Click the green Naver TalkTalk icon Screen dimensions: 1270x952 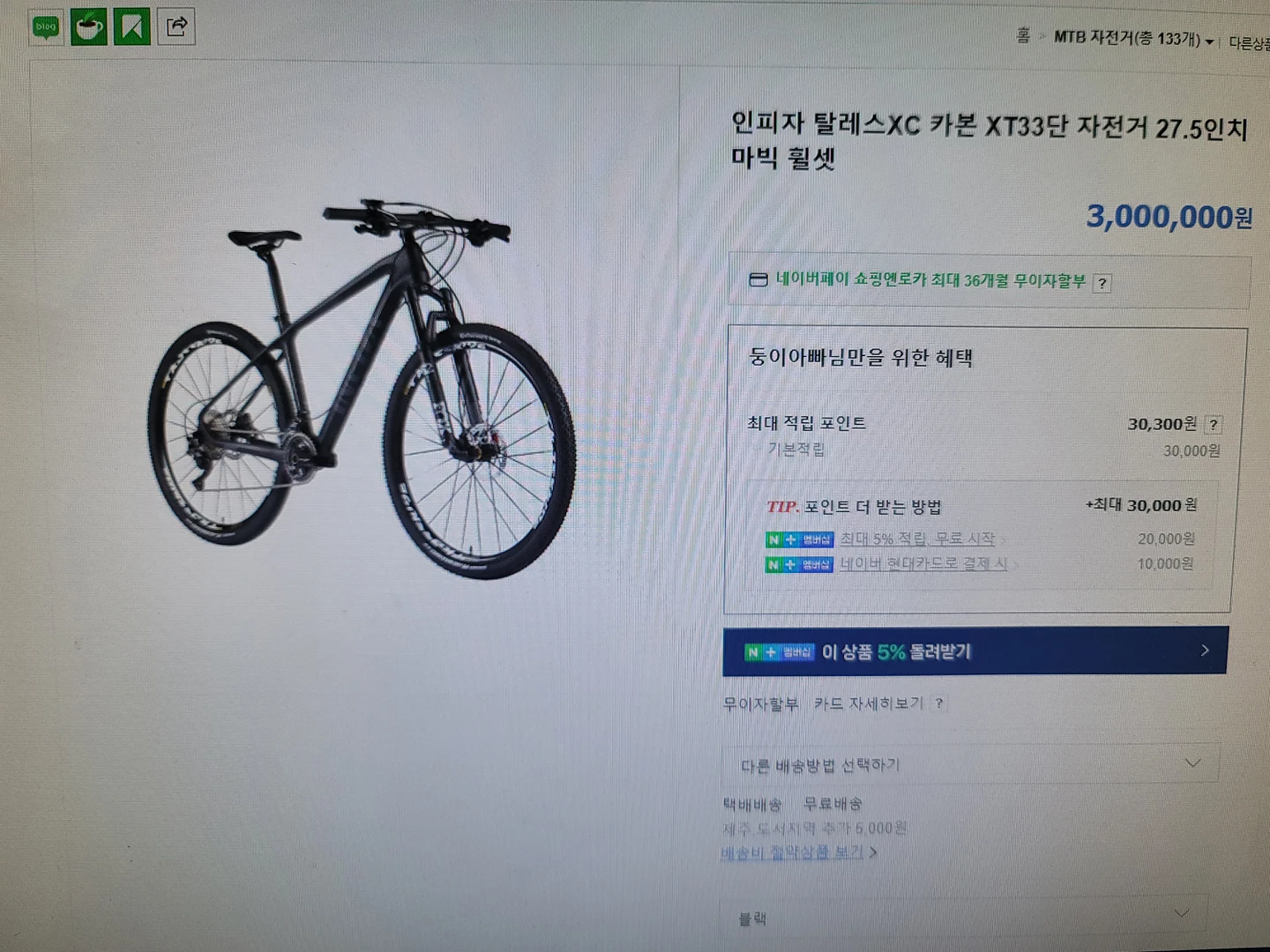tap(88, 27)
